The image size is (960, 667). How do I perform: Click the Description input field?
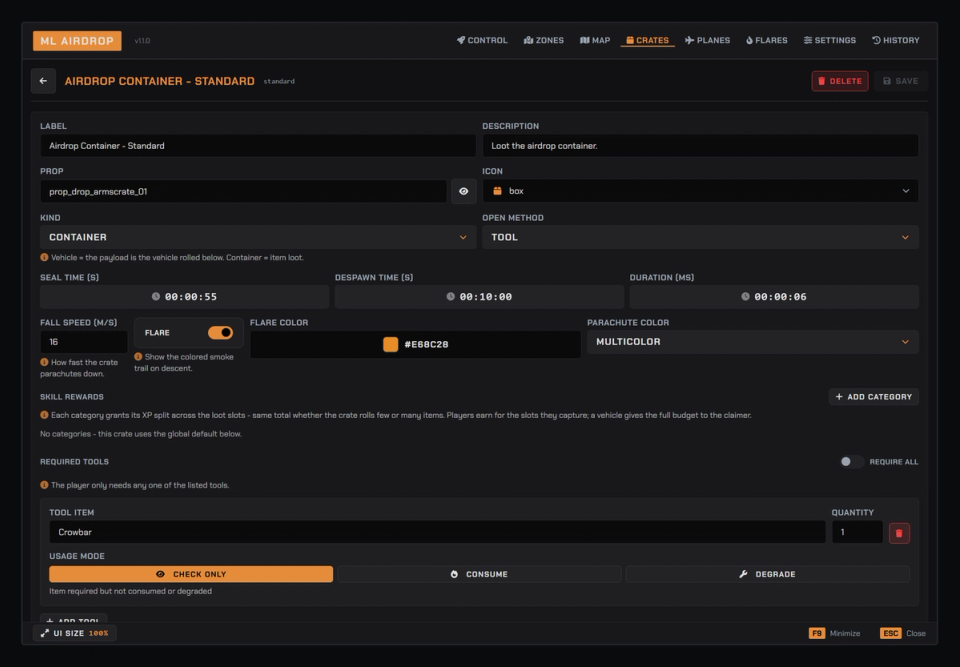pos(700,146)
